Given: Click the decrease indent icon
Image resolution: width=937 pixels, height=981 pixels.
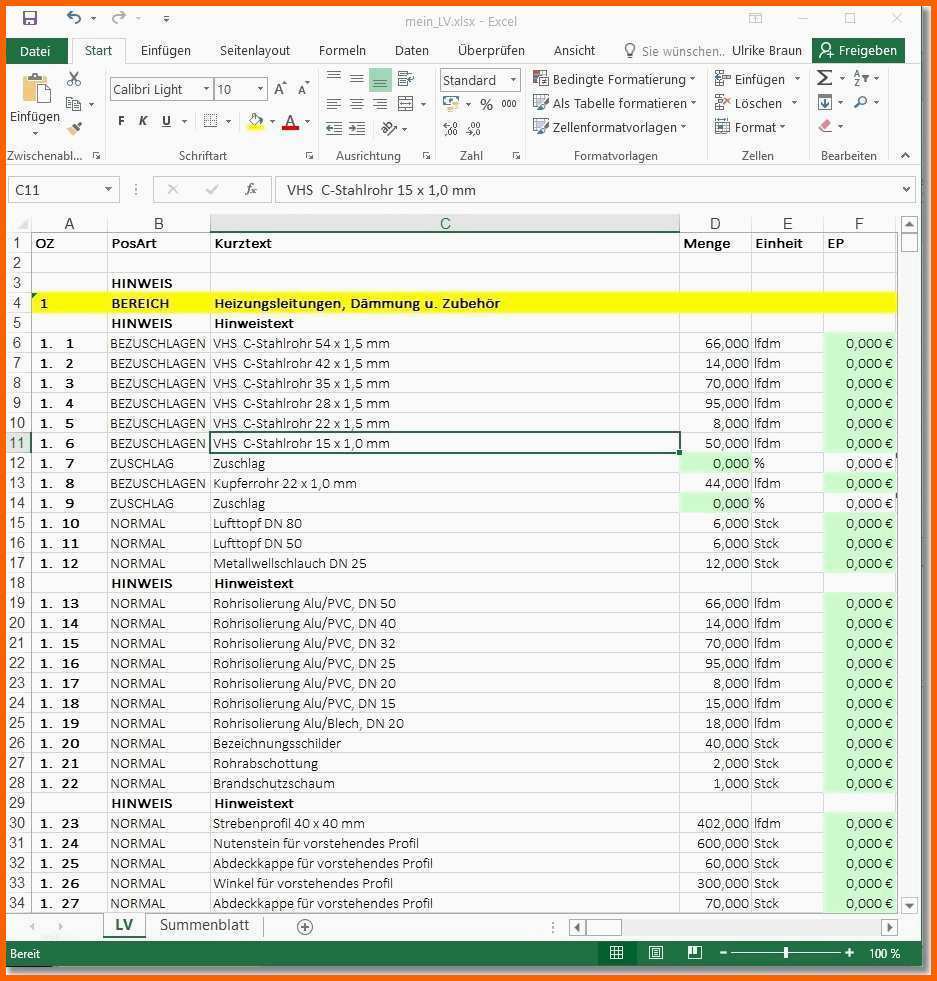Looking at the screenshot, I should 334,129.
